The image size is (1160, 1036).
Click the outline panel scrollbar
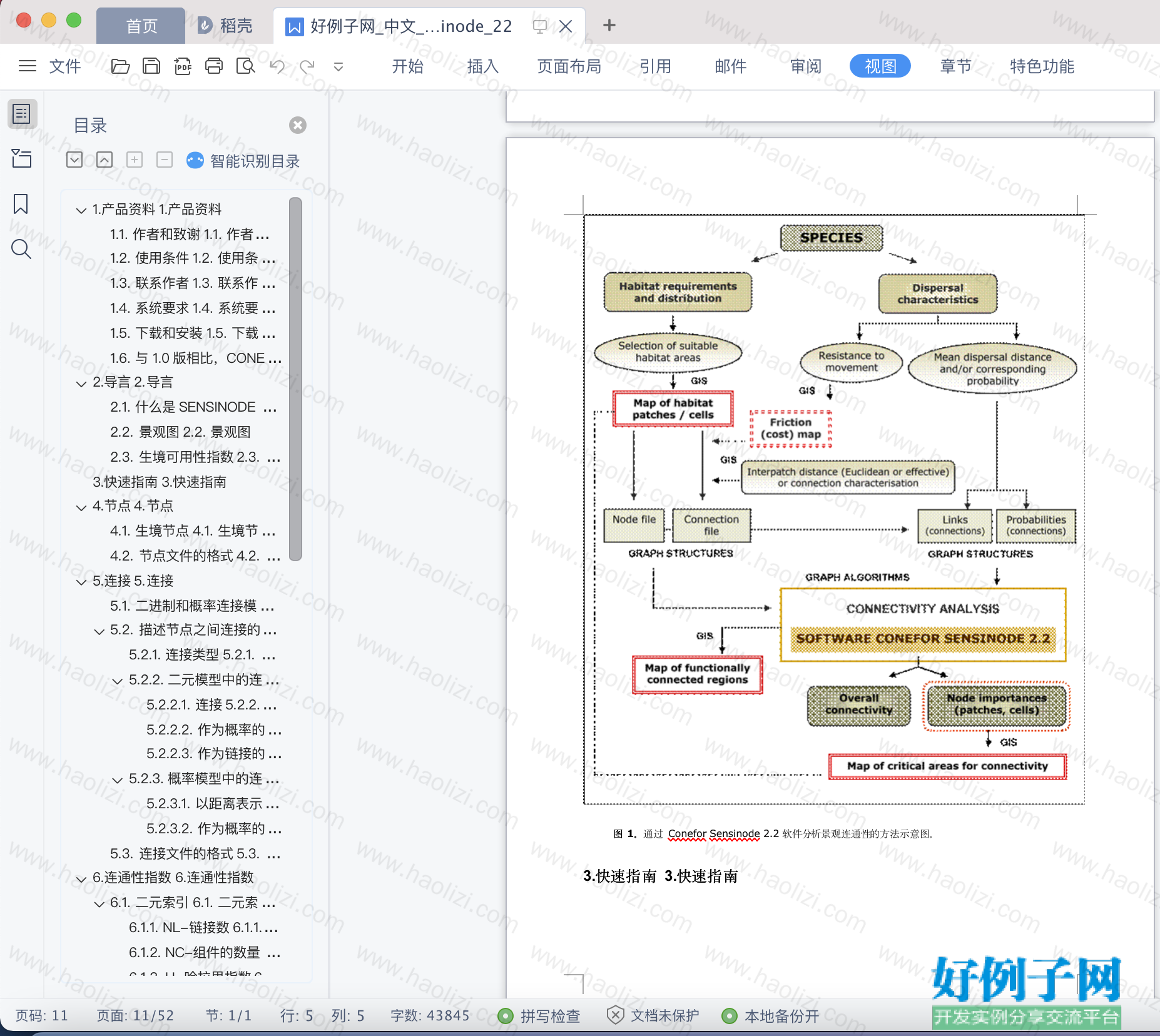[296, 379]
